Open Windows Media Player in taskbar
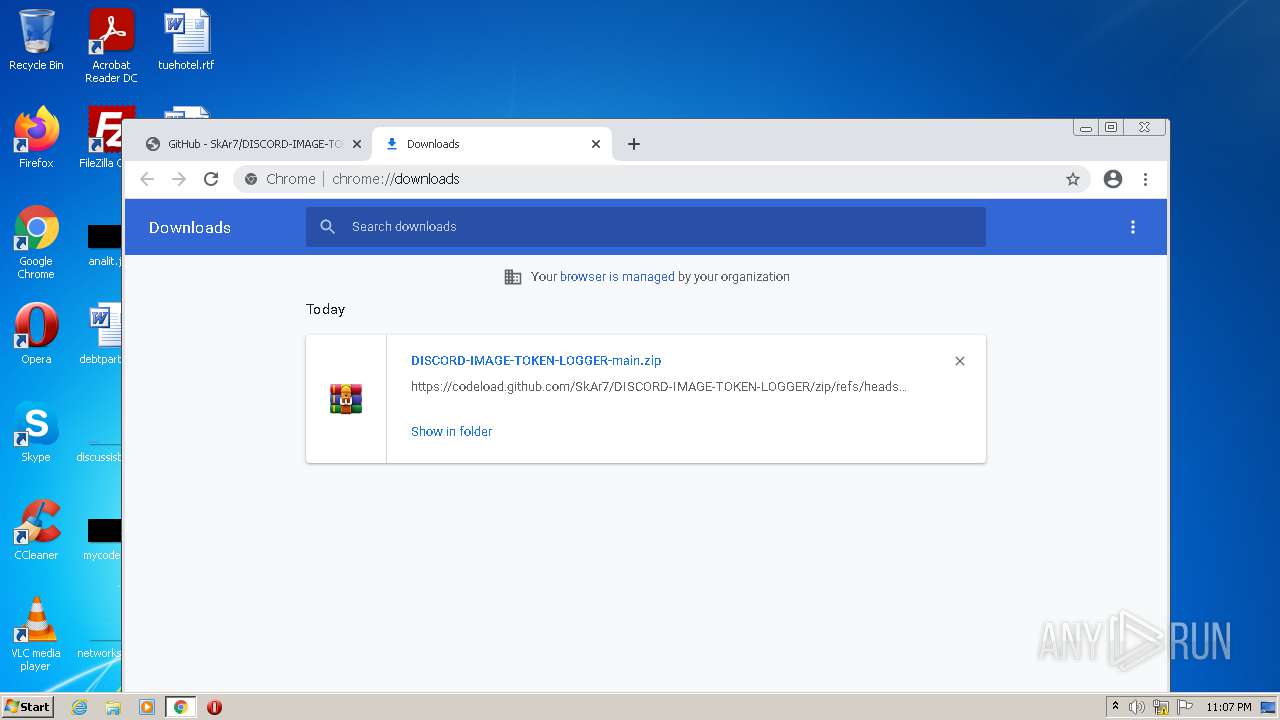The width and height of the screenshot is (1280, 720). tap(147, 707)
